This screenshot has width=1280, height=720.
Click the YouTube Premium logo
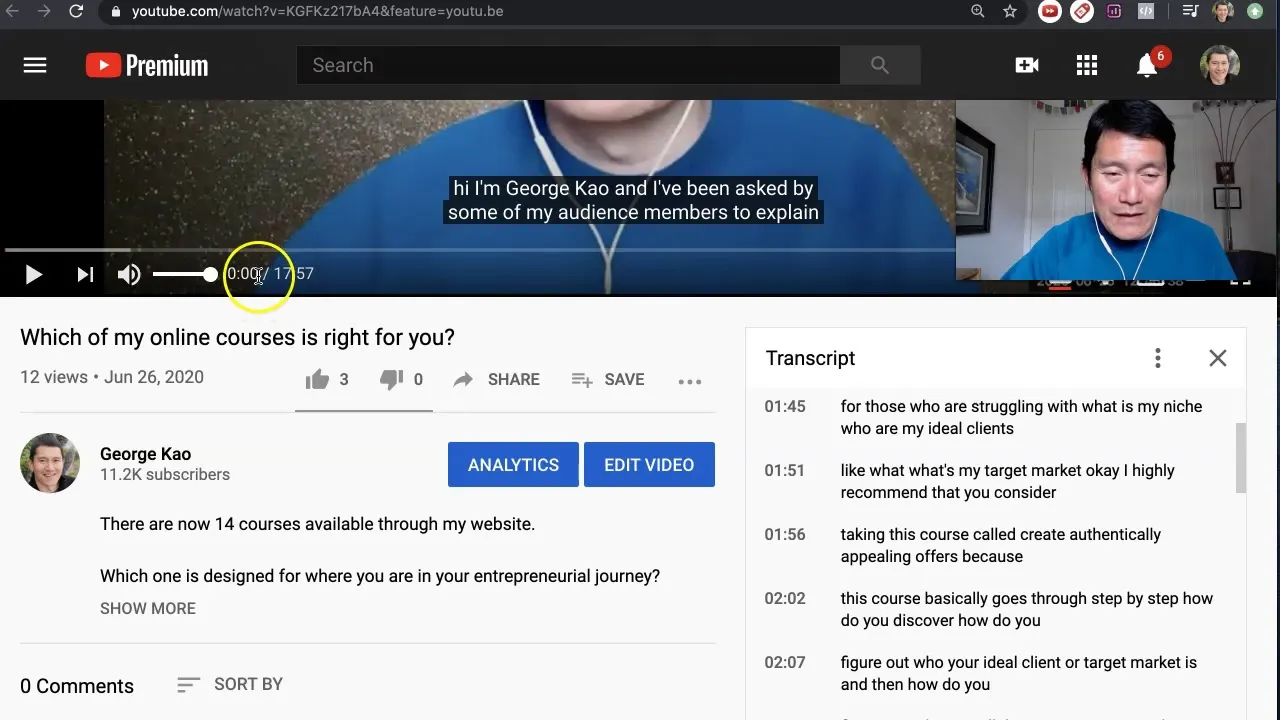[x=146, y=64]
